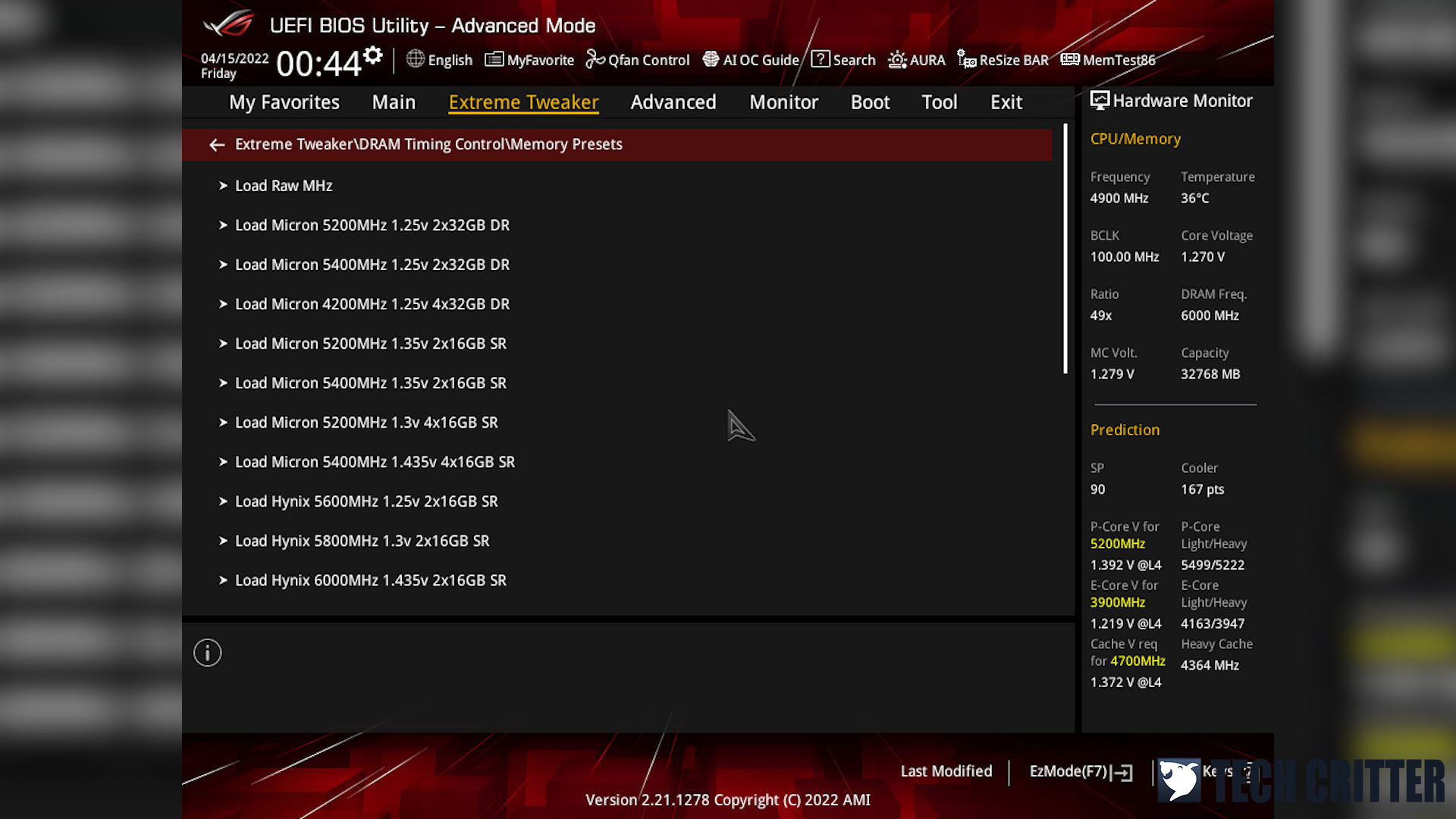Image resolution: width=1456 pixels, height=819 pixels.
Task: Click the 4900 MHz frequency value
Action: (1119, 198)
